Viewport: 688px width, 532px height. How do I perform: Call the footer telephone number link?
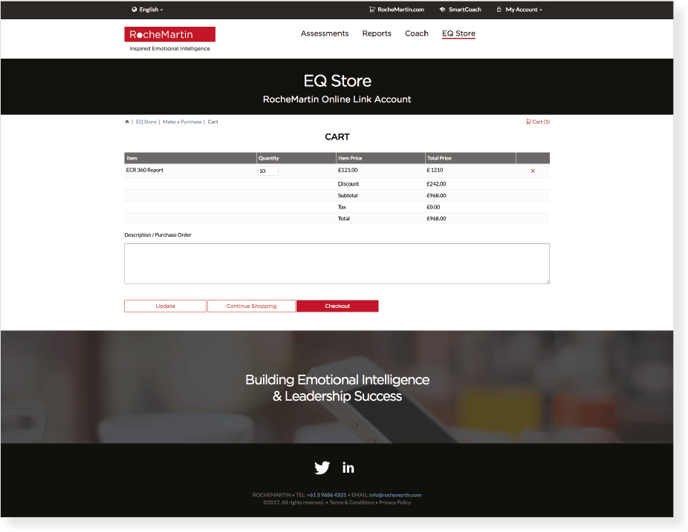326,495
